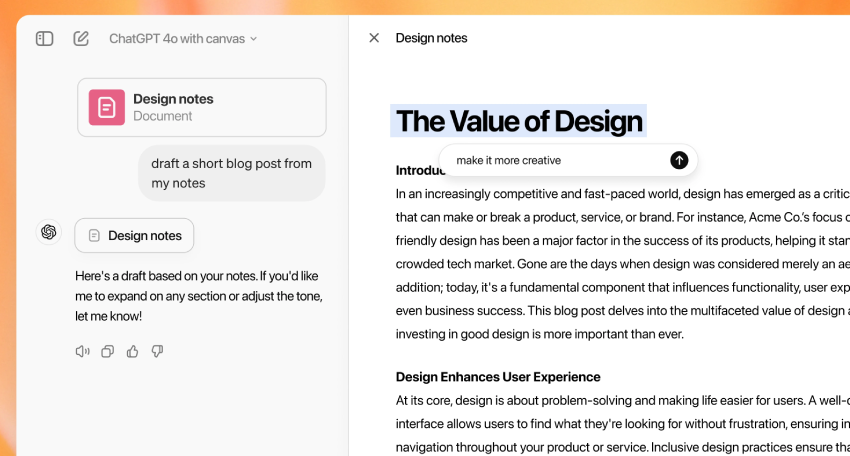Open the Design notes document attachment card
Image resolution: width=850 pixels, height=456 pixels.
coord(202,107)
